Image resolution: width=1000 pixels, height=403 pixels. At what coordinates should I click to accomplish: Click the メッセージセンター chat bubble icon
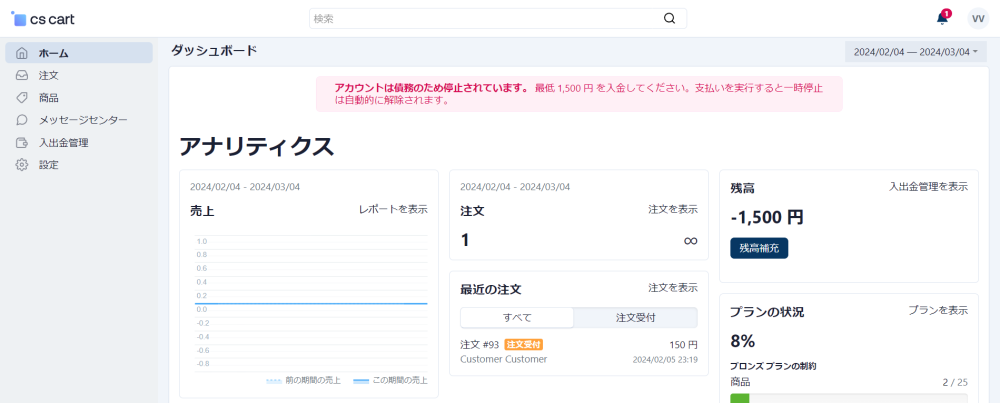22,120
